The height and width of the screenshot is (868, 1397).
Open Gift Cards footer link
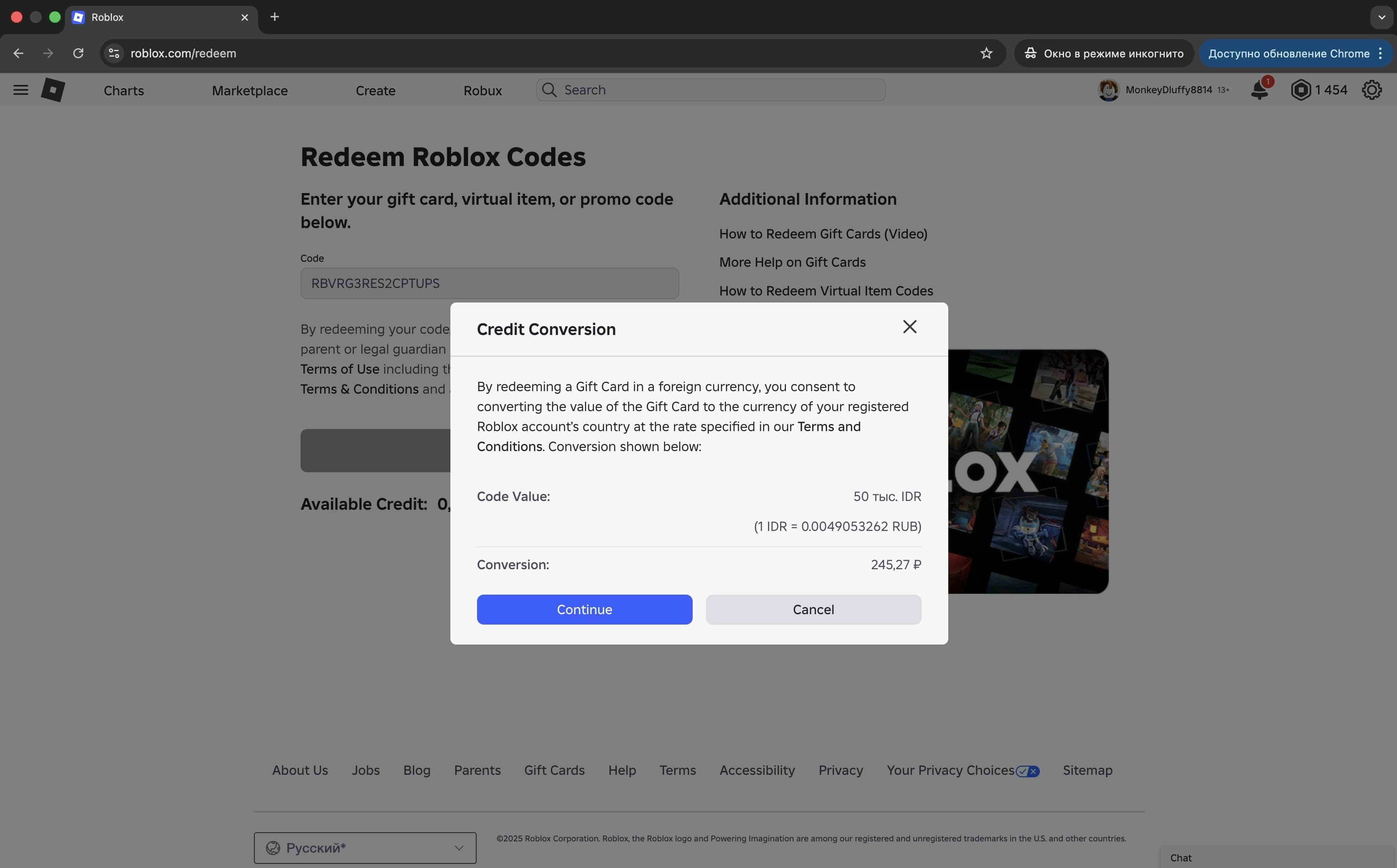pyautogui.click(x=554, y=770)
